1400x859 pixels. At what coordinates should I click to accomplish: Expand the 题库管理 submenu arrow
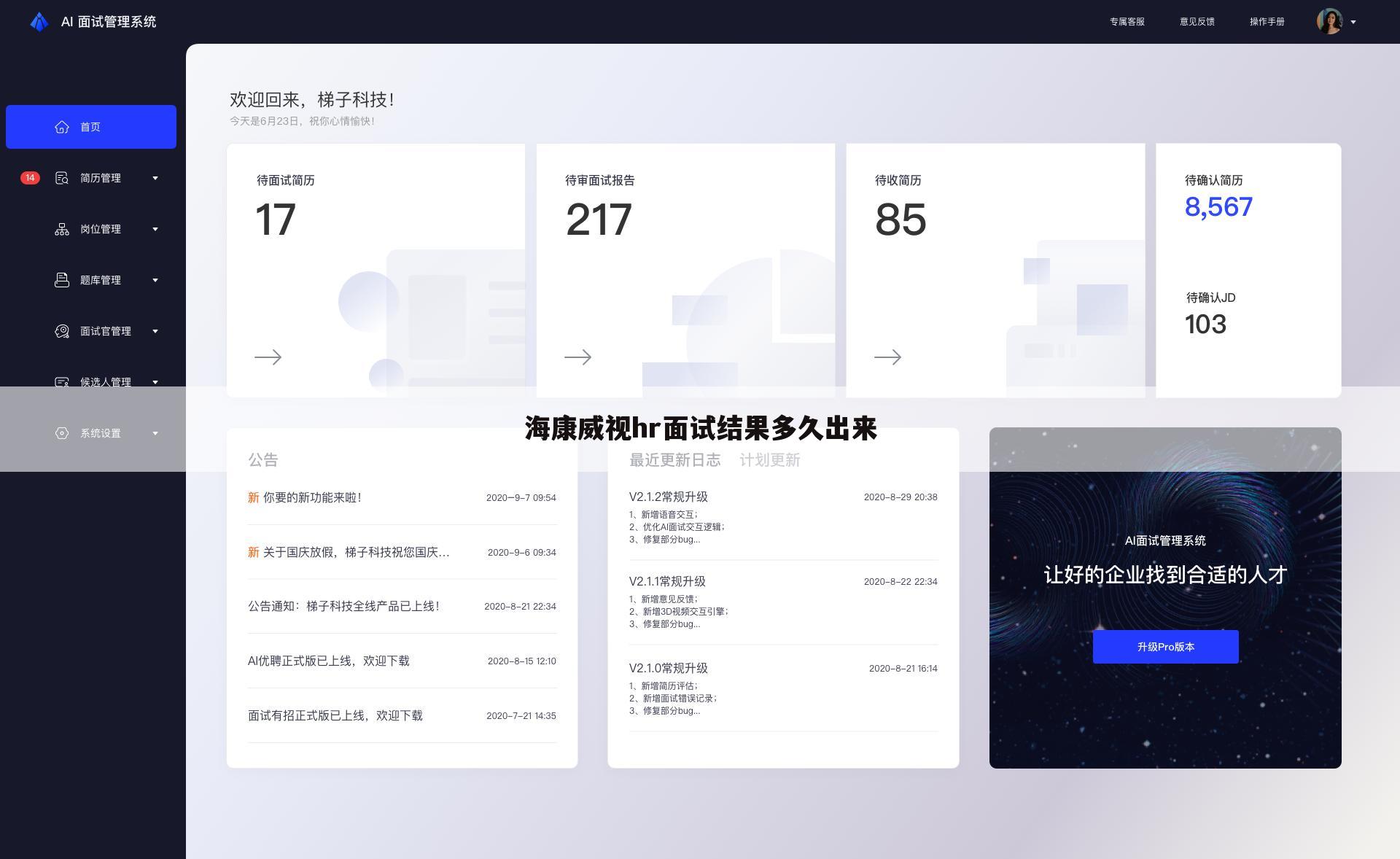[155, 280]
